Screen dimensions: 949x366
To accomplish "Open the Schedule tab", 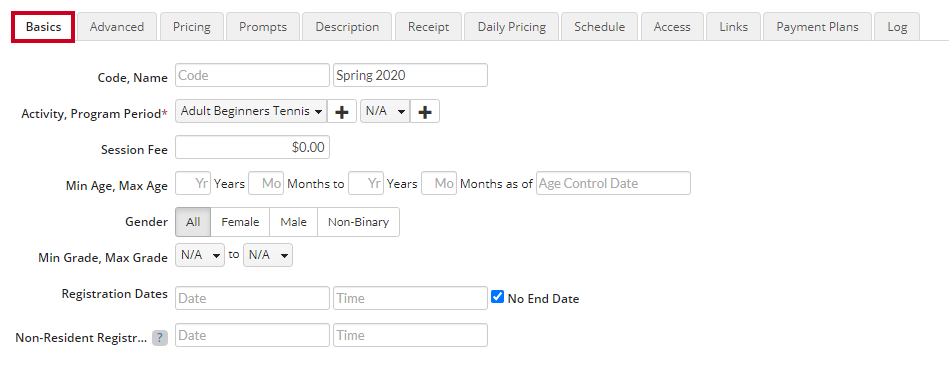I will click(x=600, y=27).
